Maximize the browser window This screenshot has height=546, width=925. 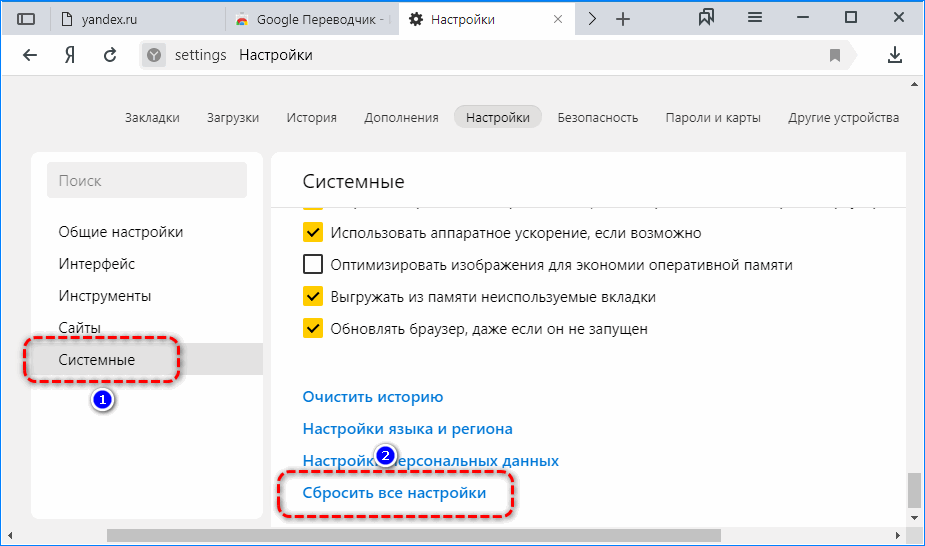851,18
